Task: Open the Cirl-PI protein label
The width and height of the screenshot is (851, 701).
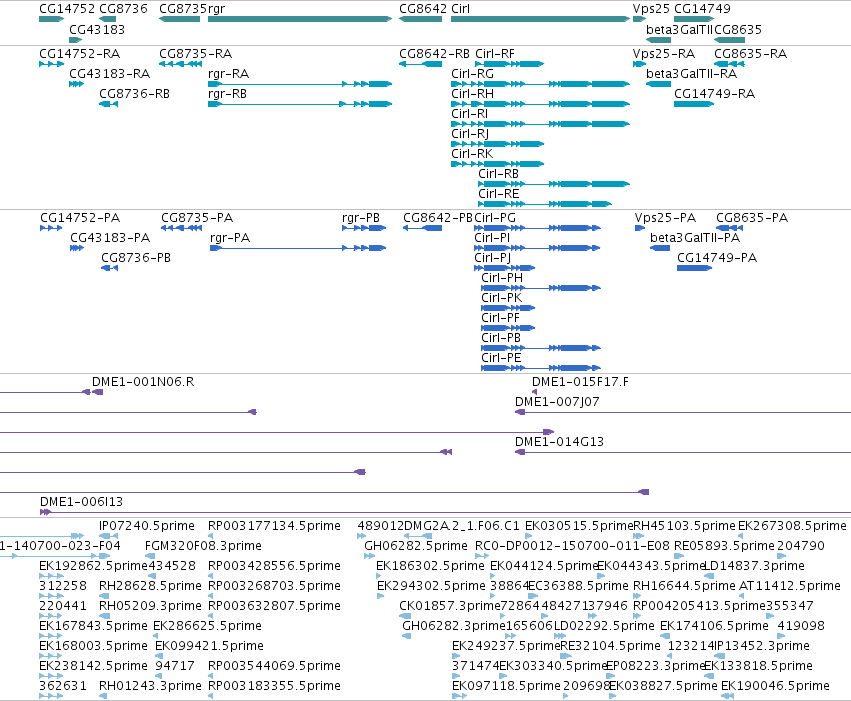Action: (x=492, y=238)
